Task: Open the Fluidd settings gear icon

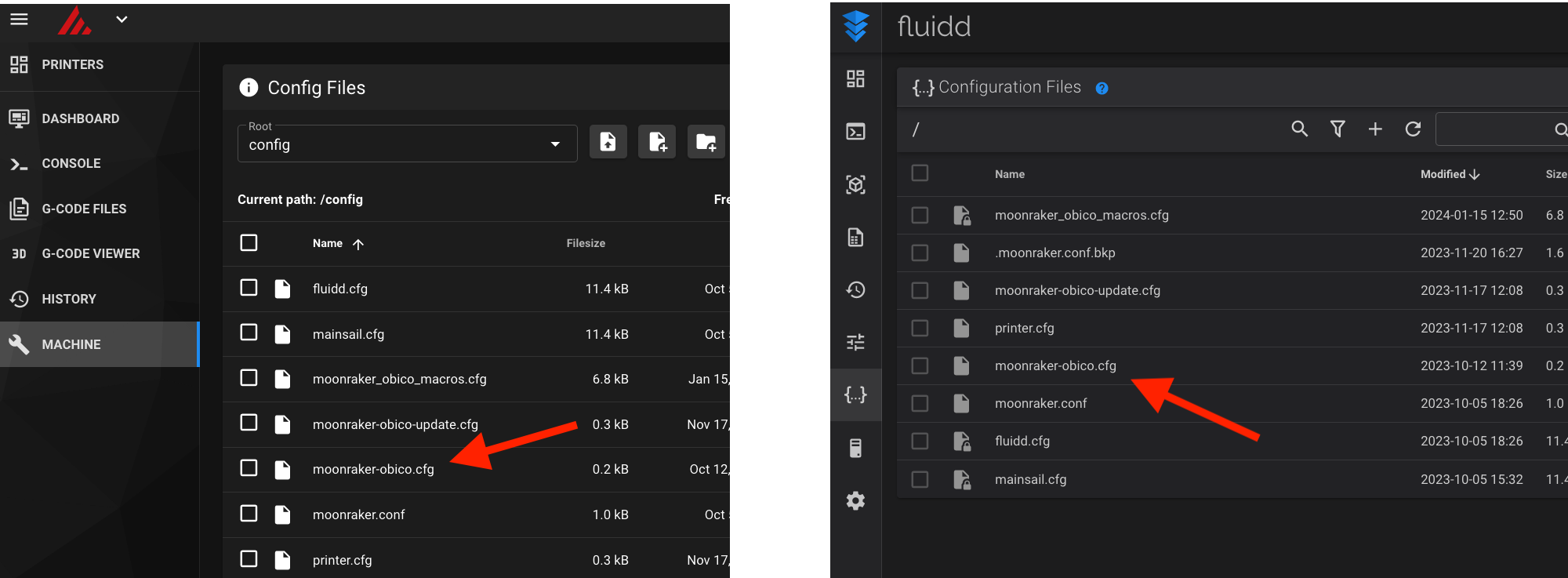Action: (x=855, y=500)
